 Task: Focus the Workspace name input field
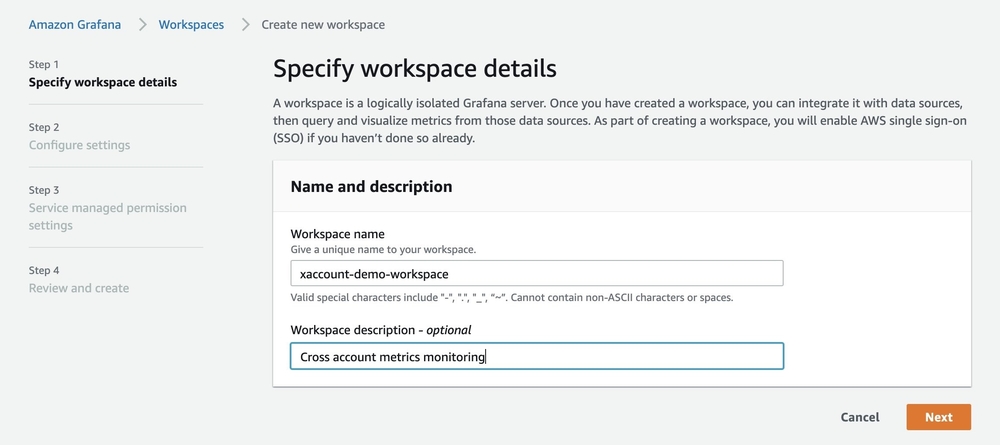[x=536, y=274]
